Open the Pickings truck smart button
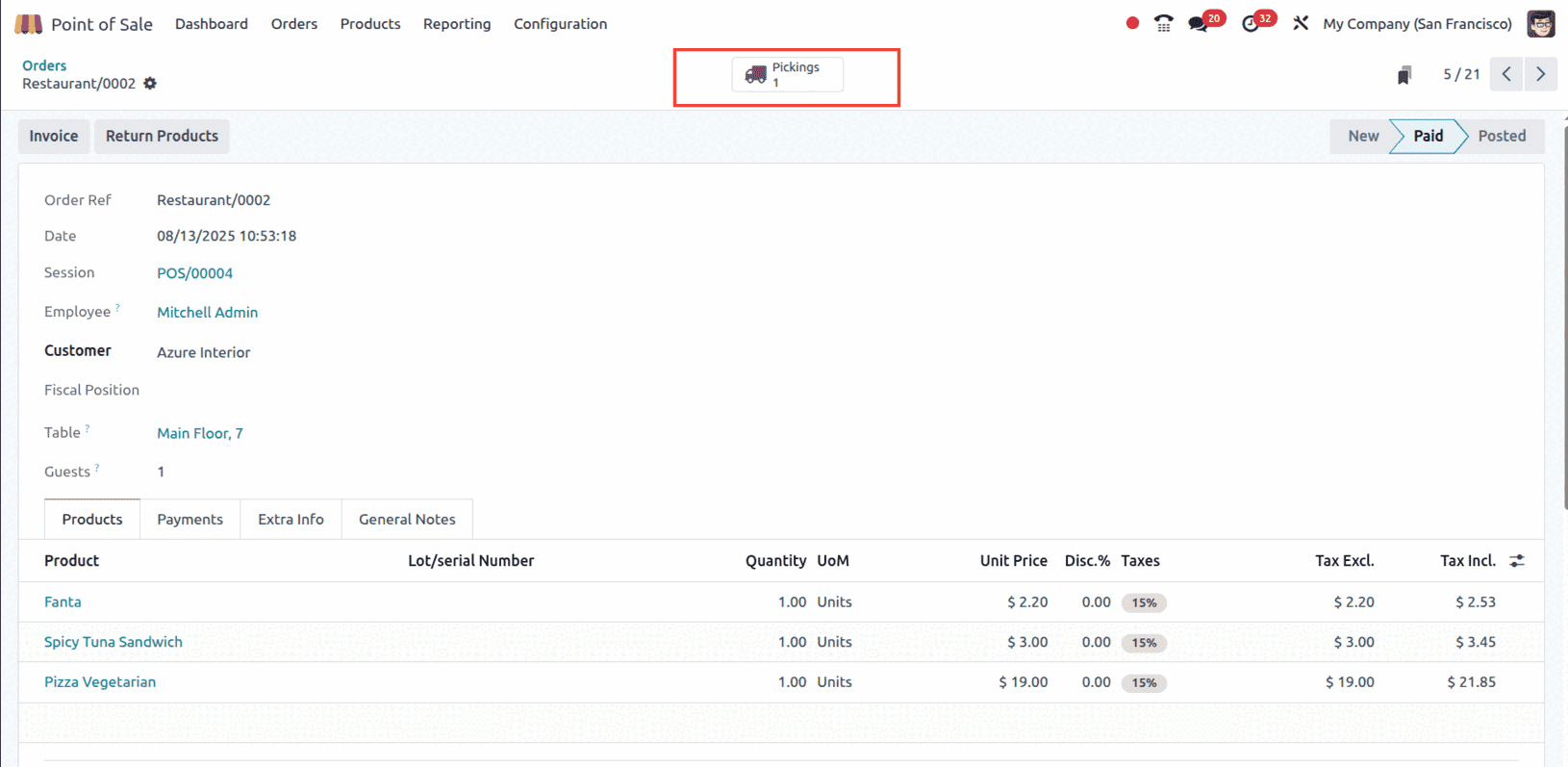The width and height of the screenshot is (1568, 767). (x=787, y=74)
